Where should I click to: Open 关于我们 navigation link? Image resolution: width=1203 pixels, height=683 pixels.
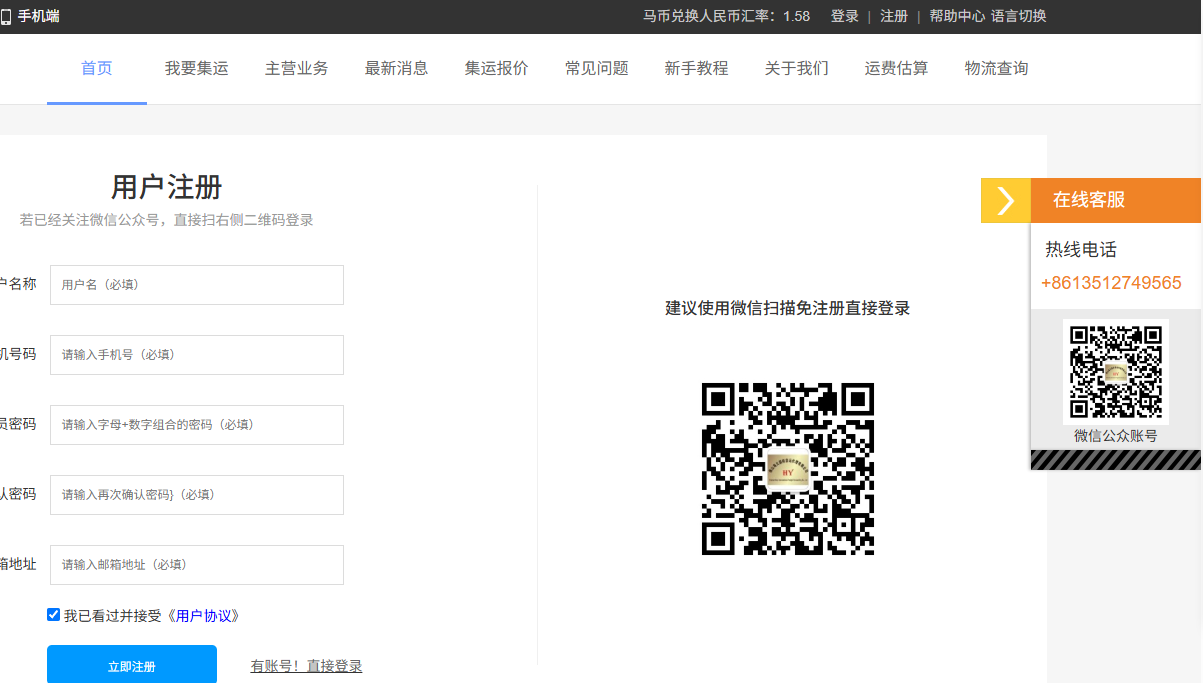tap(797, 68)
